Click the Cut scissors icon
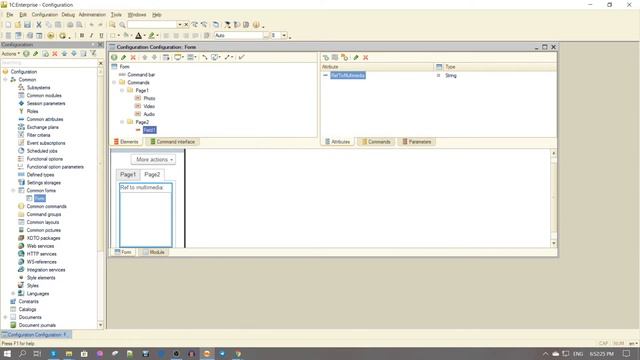 (39, 25)
